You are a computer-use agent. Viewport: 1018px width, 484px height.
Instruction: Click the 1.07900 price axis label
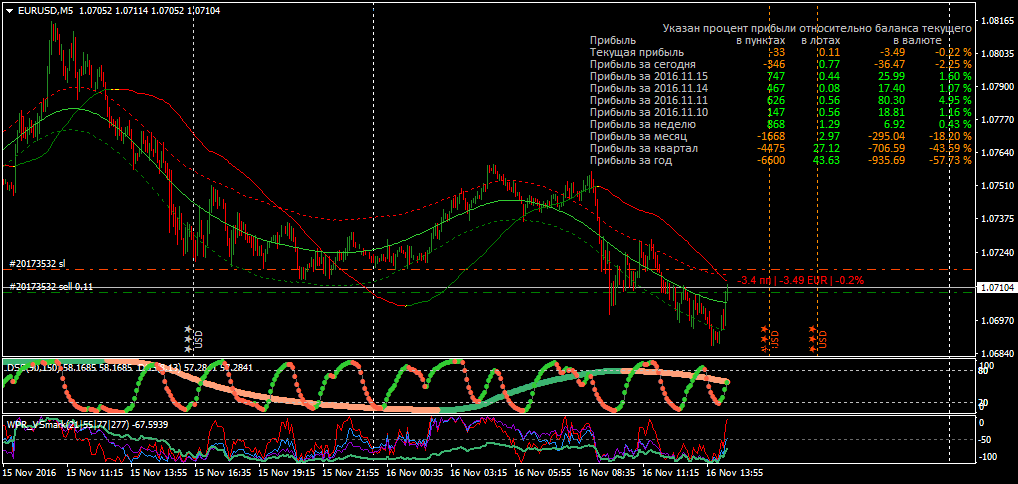(x=998, y=86)
